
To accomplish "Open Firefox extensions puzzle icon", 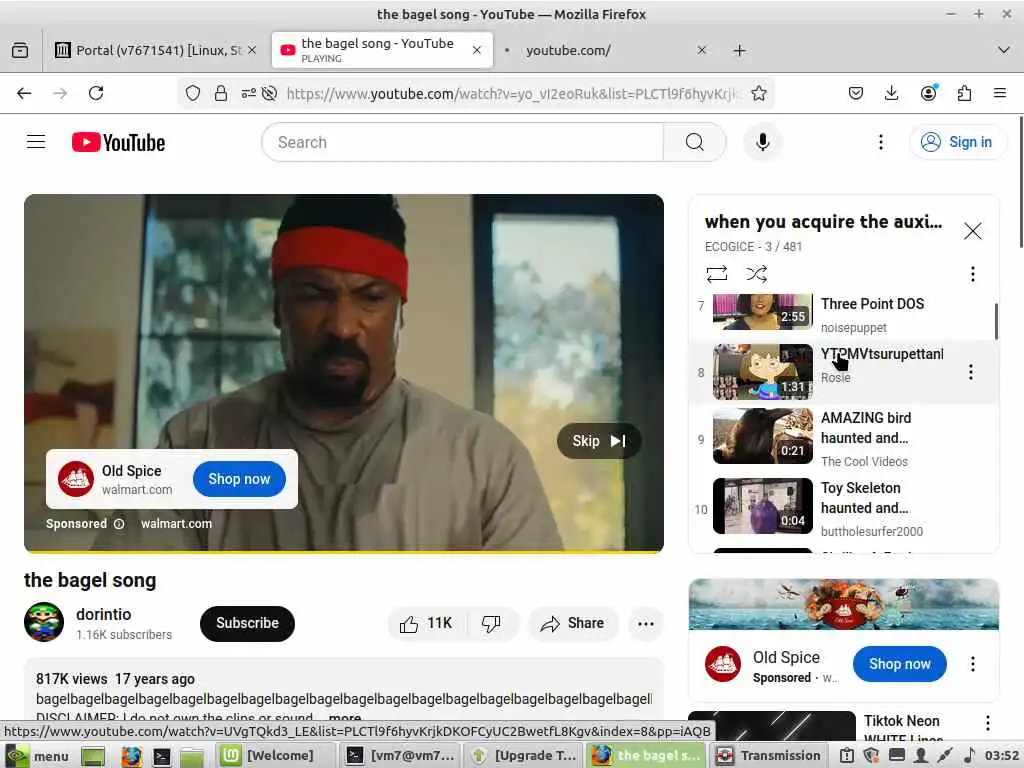I will pyautogui.click(x=964, y=93).
